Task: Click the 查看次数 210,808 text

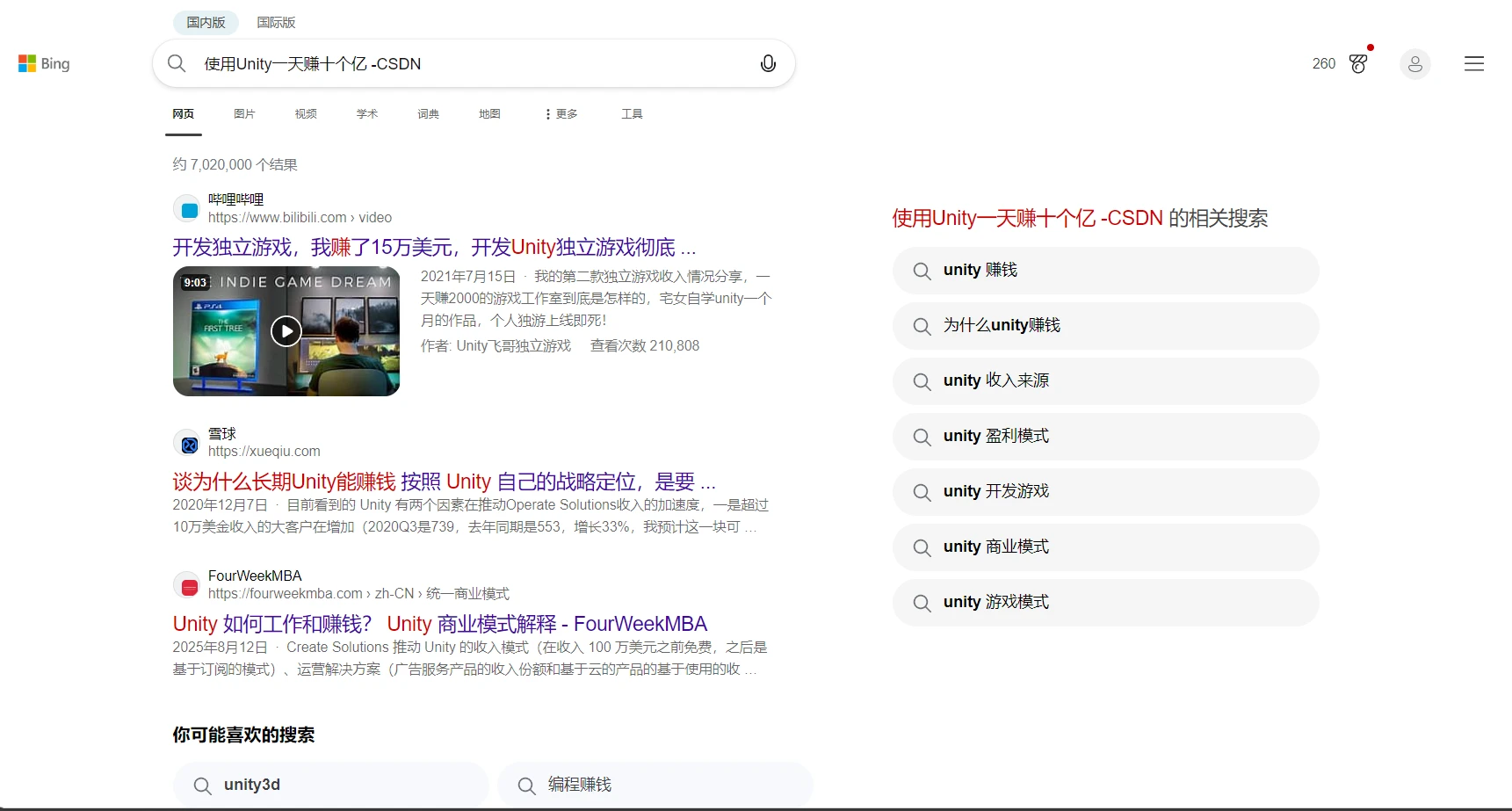Action: coord(645,346)
